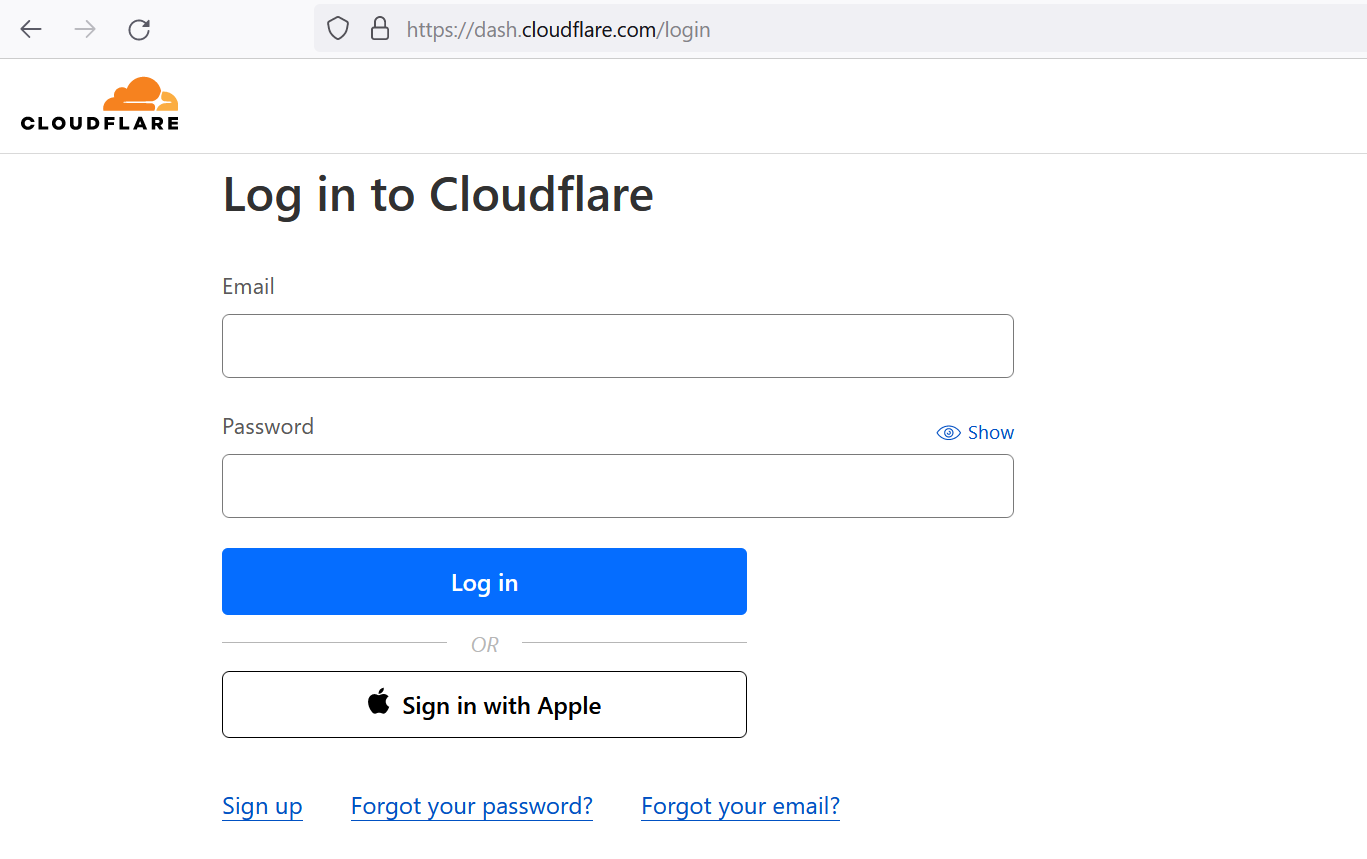Select the URL in the address bar
Screen dimensions: 1367x859
pos(558,29)
